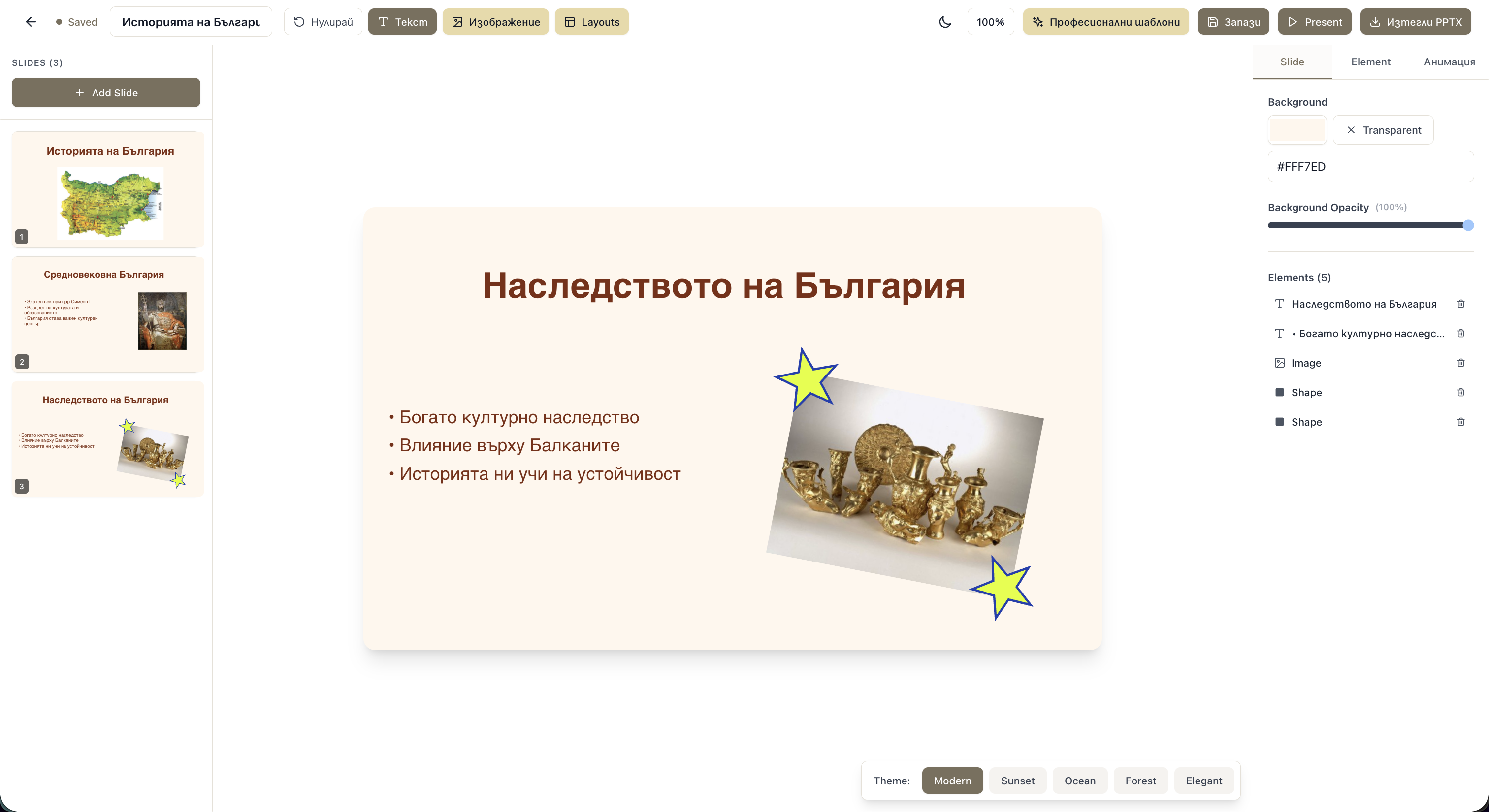
Task: Delete the Наследството на България text element
Action: click(1460, 303)
